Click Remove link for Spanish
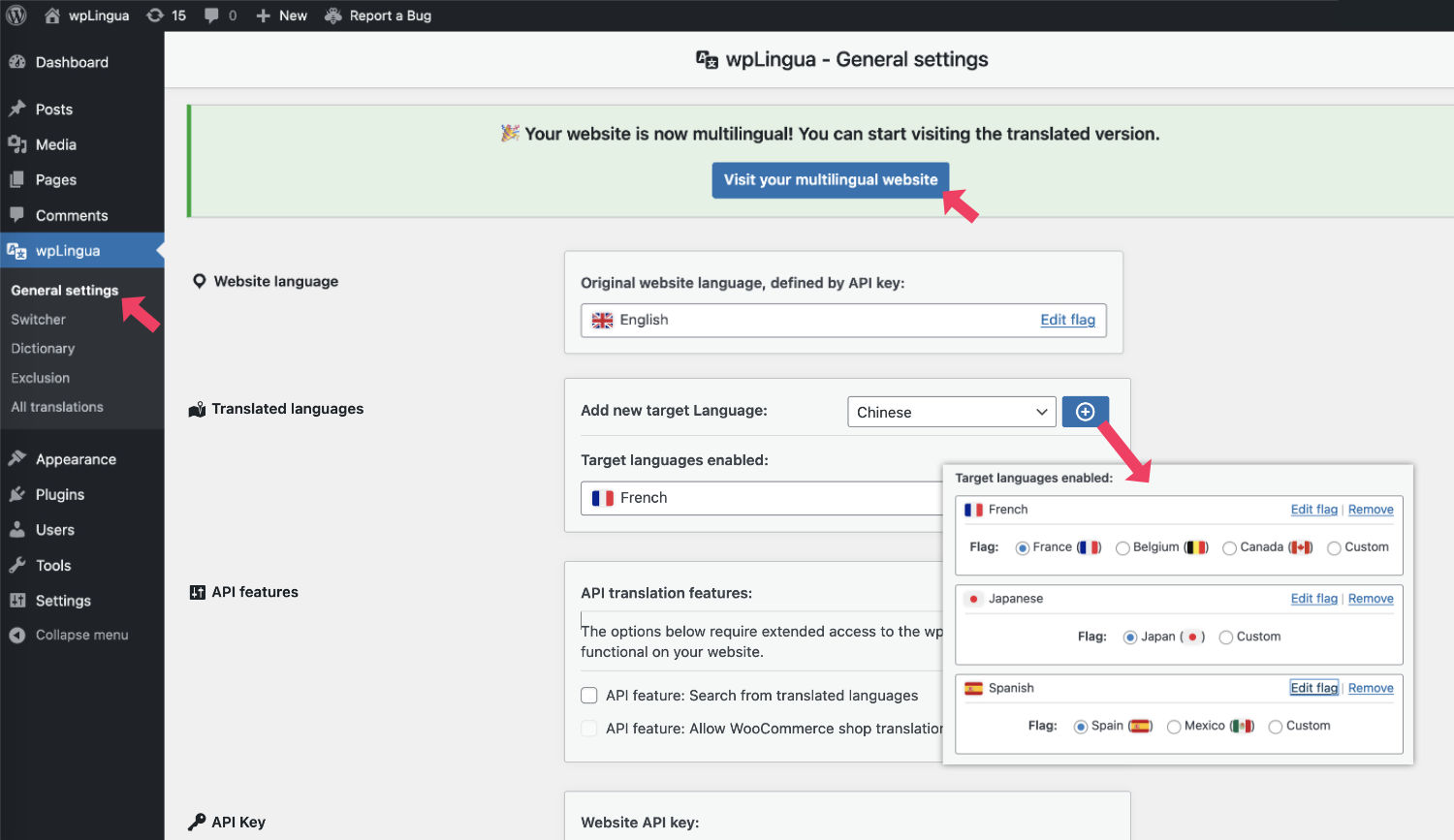Screen dimensions: 1454x840 pos(1371,688)
